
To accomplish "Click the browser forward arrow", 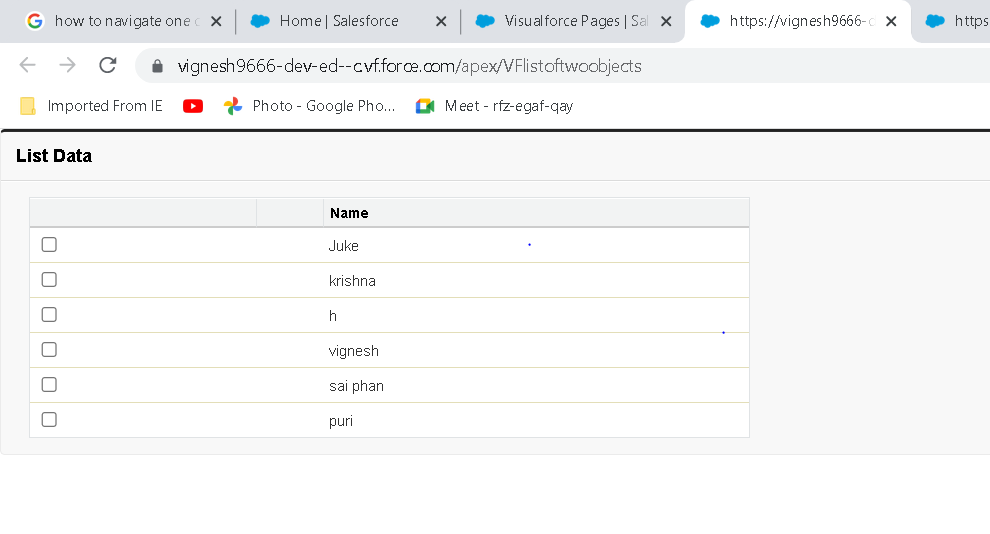I will coord(67,66).
